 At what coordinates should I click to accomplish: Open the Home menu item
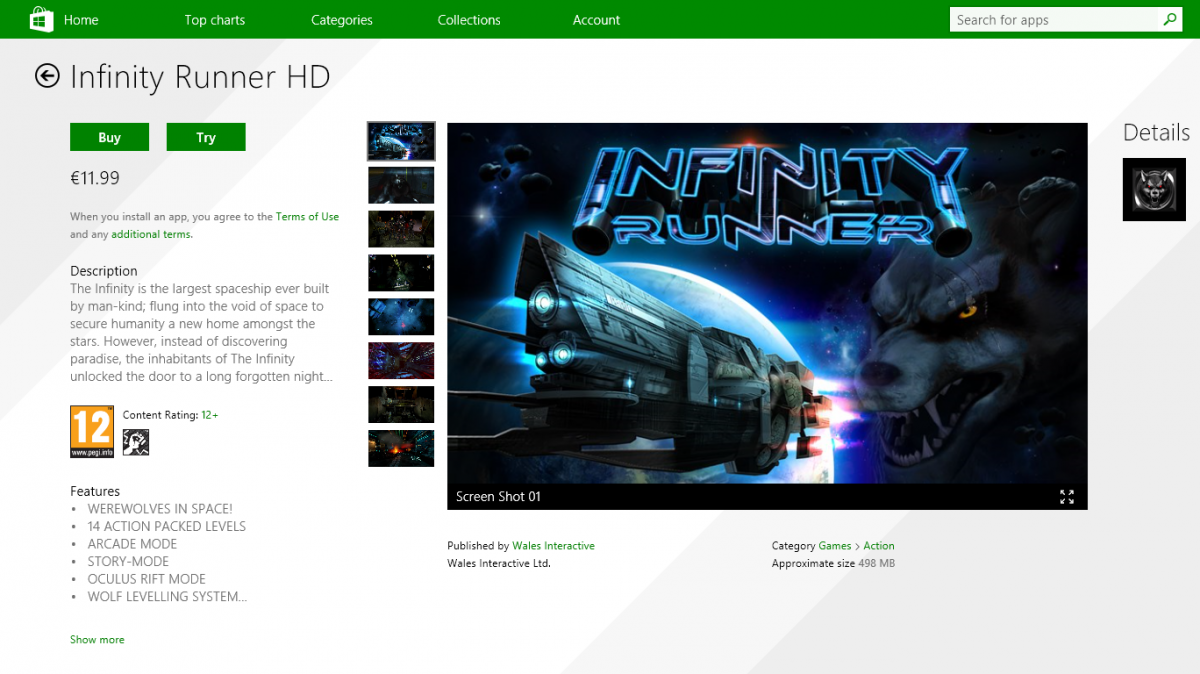coord(81,20)
